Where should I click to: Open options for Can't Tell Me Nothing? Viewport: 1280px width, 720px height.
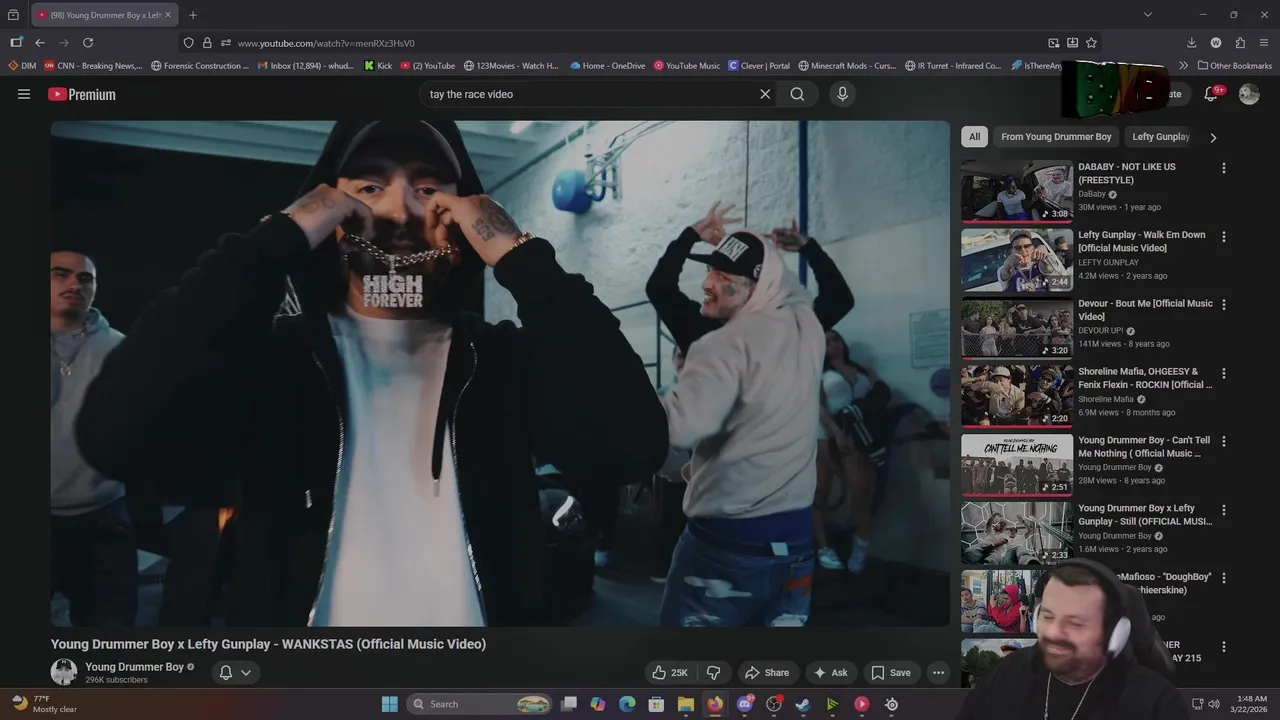pyautogui.click(x=1223, y=441)
